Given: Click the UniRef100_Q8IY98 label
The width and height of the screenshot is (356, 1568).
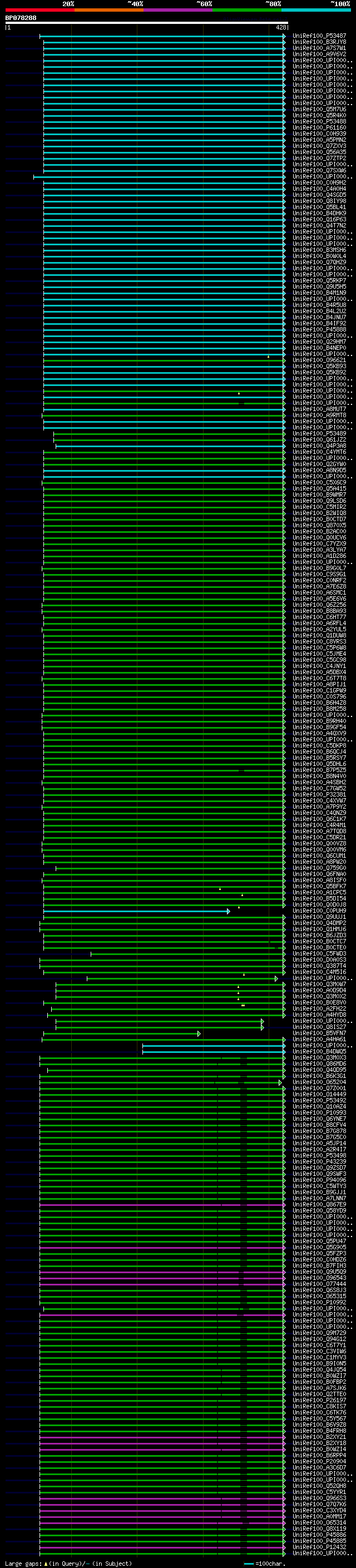Looking at the screenshot, I should (x=319, y=201).
